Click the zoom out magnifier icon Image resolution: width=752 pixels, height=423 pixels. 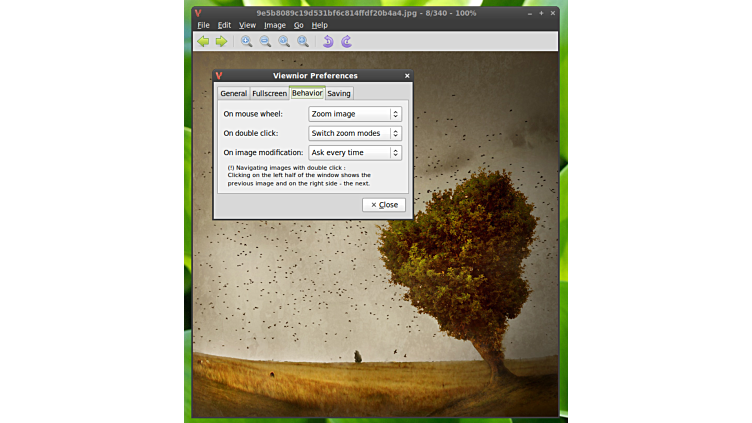tap(266, 42)
